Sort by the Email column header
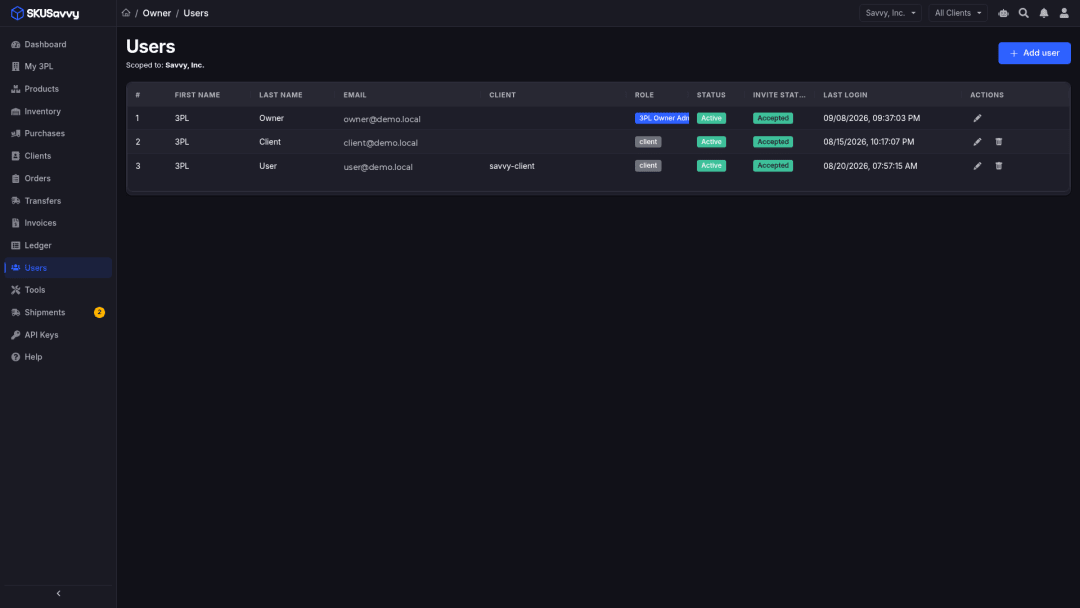Image resolution: width=1080 pixels, height=608 pixels. 355,95
